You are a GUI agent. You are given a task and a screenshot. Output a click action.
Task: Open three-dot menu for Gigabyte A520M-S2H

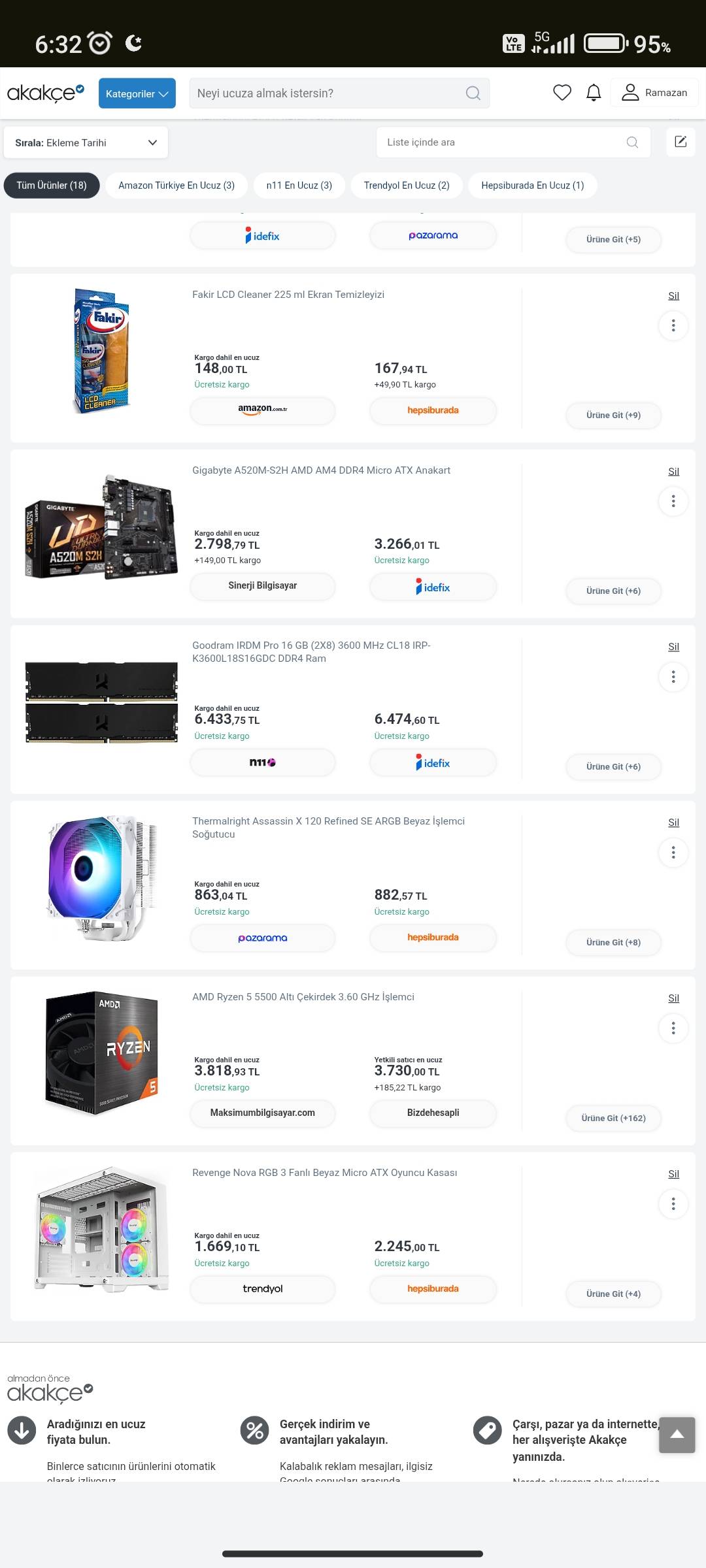(673, 501)
